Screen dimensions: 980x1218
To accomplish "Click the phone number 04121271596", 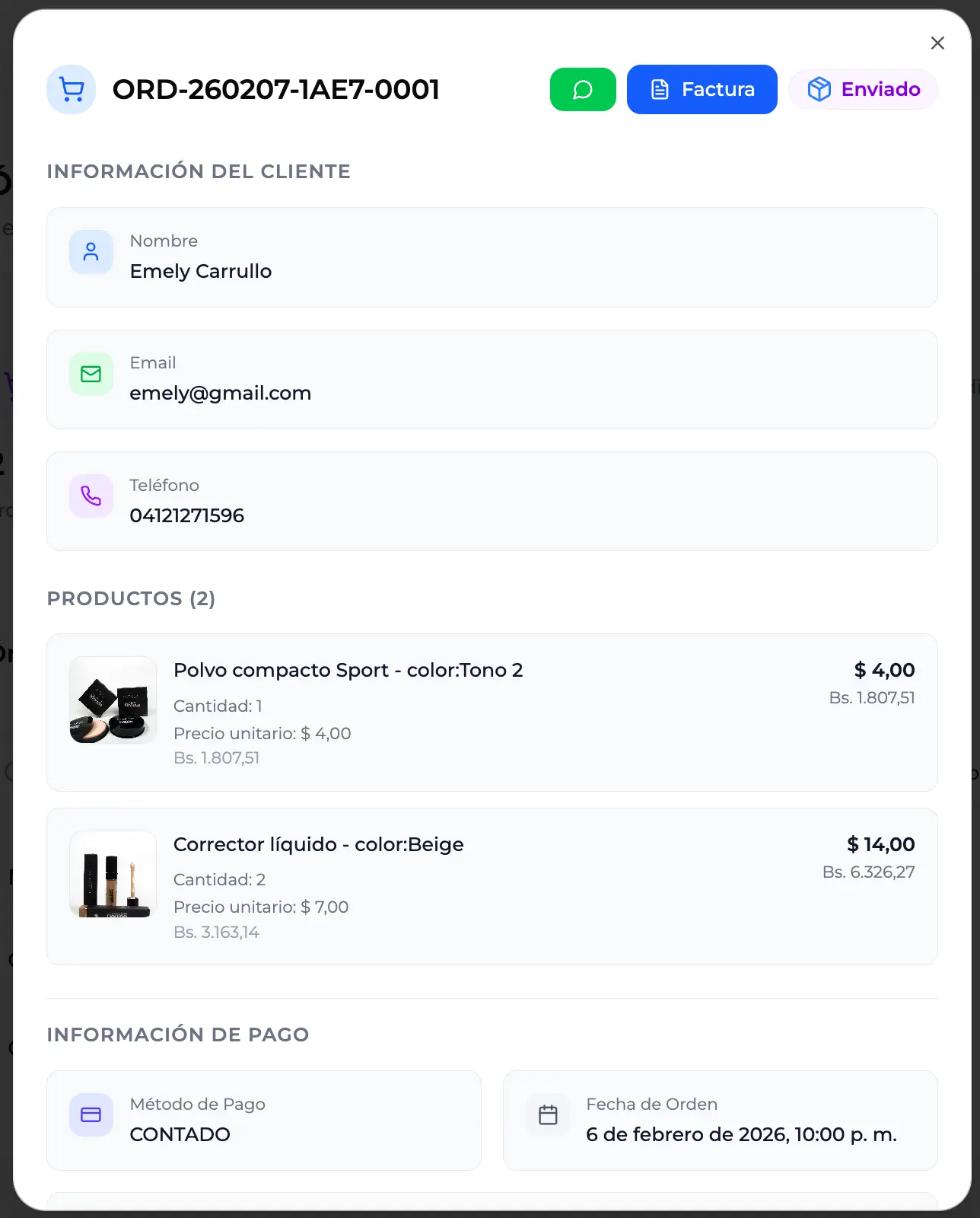I will tap(187, 516).
